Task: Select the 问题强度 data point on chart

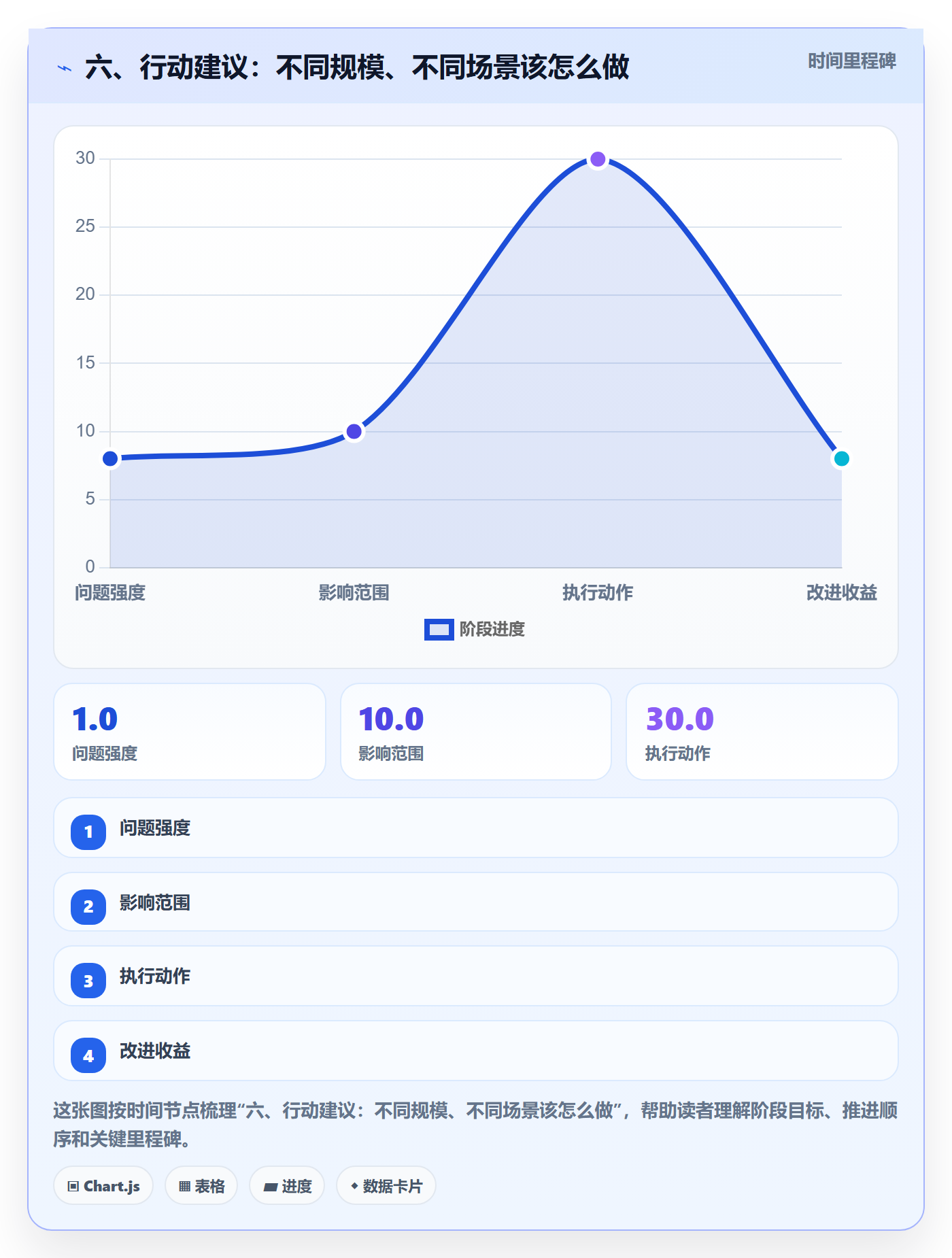Action: click(110, 459)
